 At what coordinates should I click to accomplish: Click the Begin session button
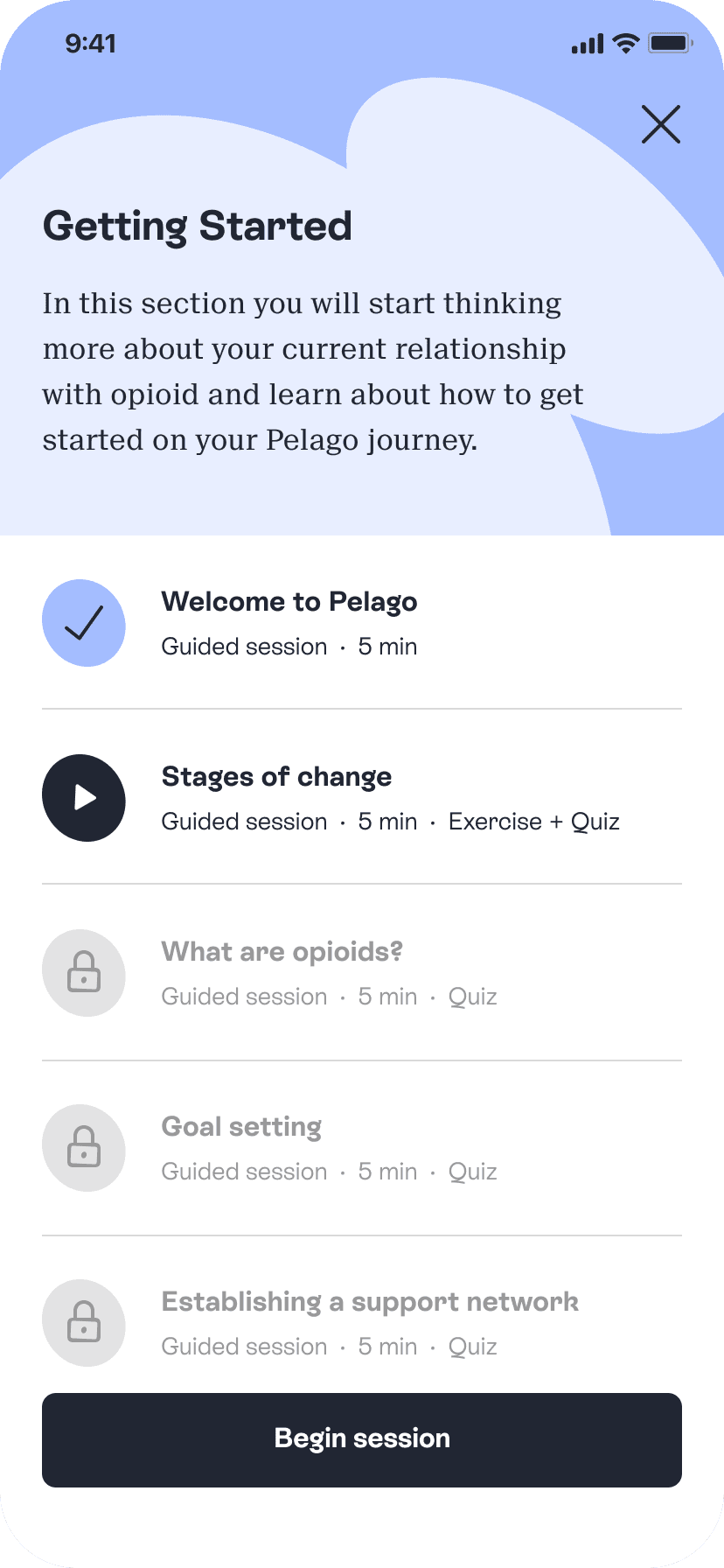(x=362, y=1440)
